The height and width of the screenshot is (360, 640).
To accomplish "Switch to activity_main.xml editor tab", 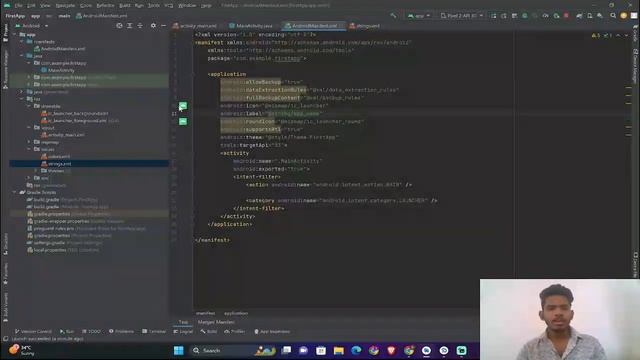I will [x=195, y=26].
